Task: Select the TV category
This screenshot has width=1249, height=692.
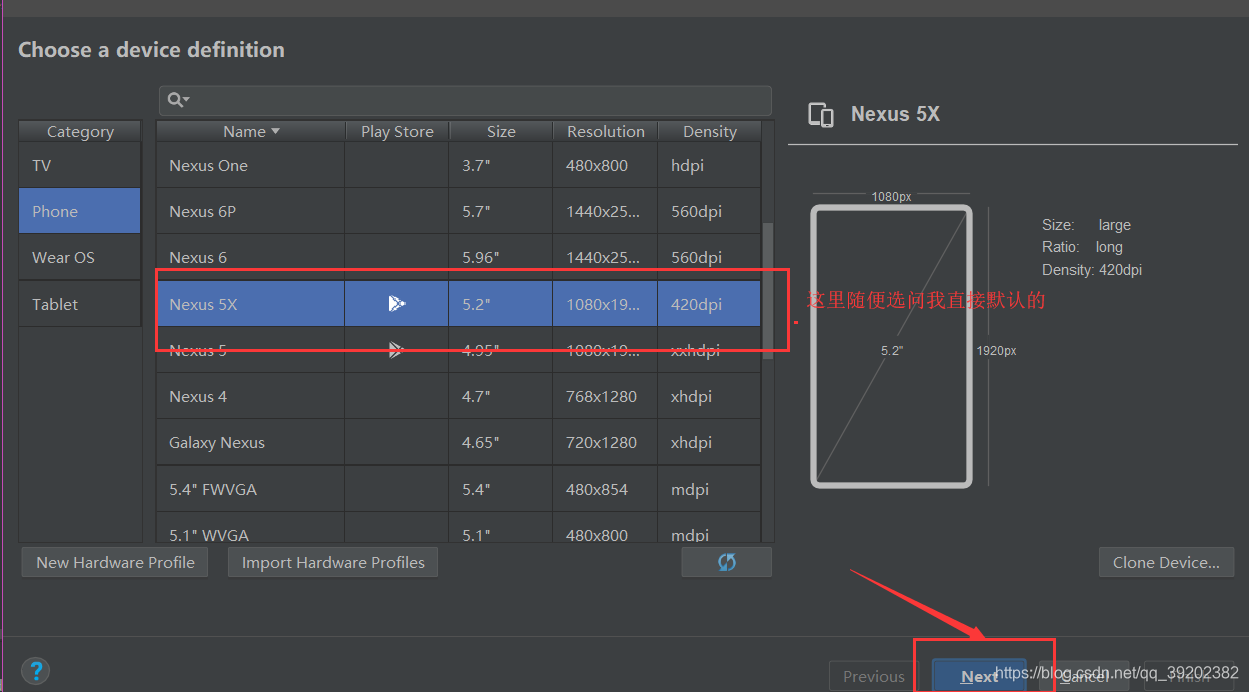Action: tap(80, 165)
